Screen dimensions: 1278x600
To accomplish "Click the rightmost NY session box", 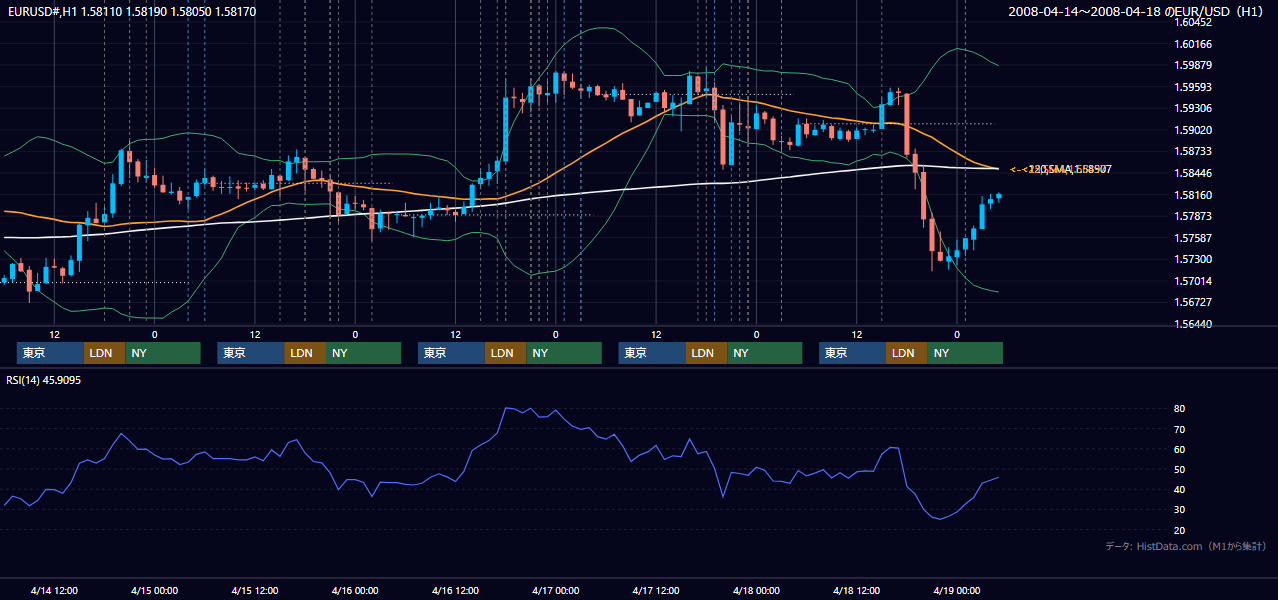I will click(x=965, y=353).
